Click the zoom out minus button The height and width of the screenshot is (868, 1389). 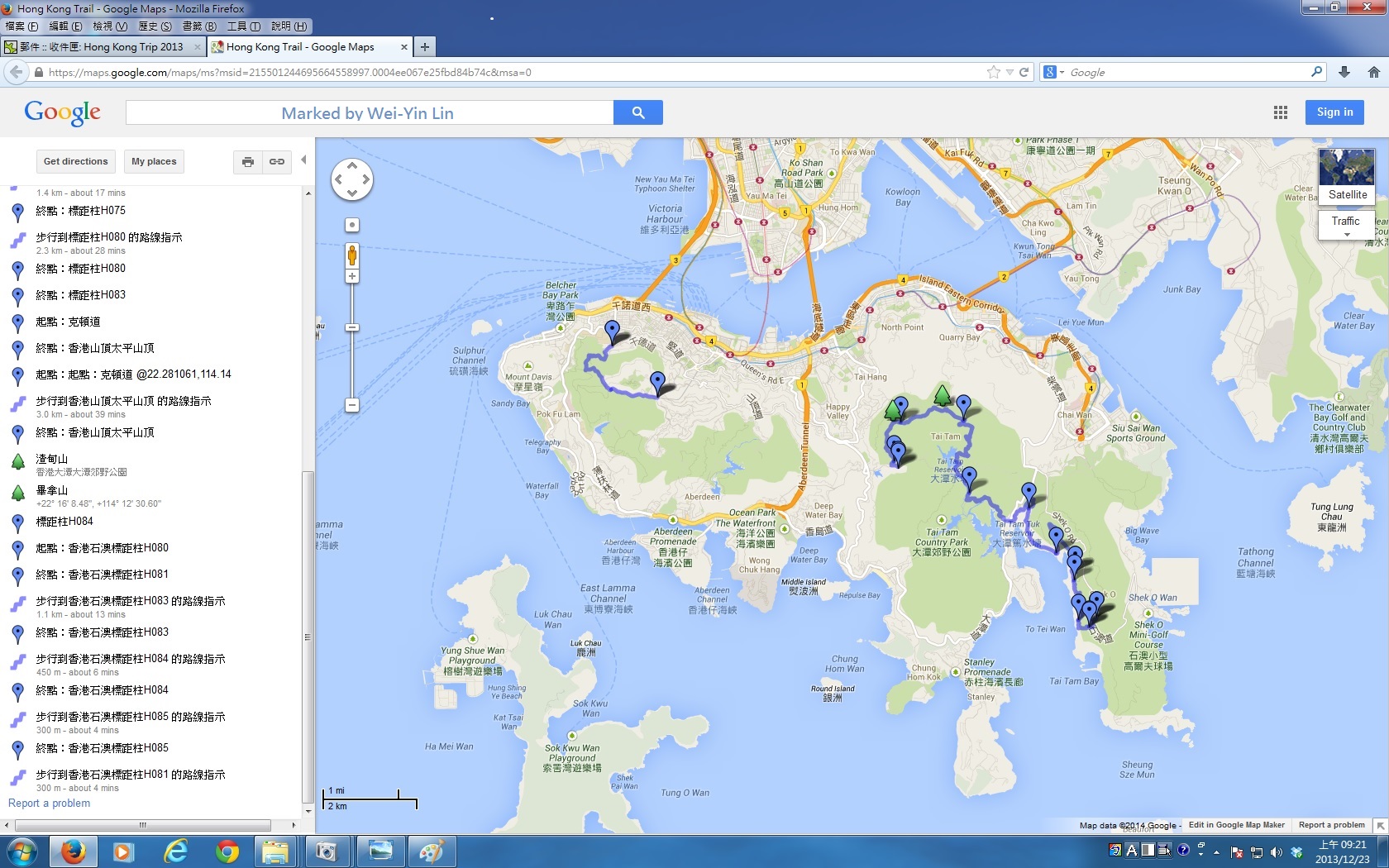(x=352, y=405)
